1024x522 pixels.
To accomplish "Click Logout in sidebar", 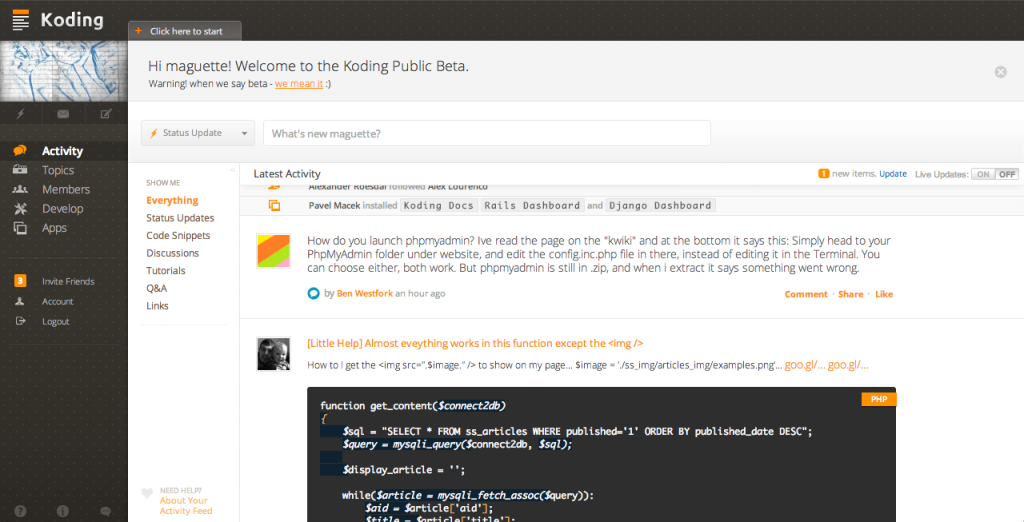I will coord(56,321).
